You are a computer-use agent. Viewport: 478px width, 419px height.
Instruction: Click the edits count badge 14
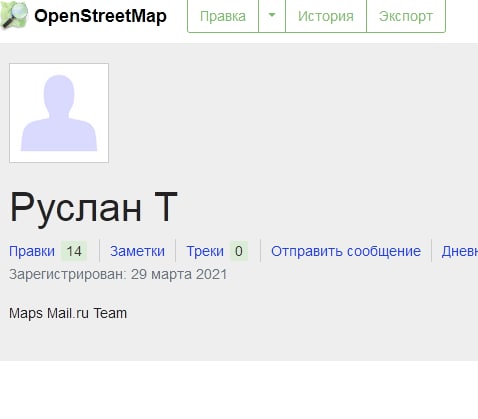pos(74,251)
